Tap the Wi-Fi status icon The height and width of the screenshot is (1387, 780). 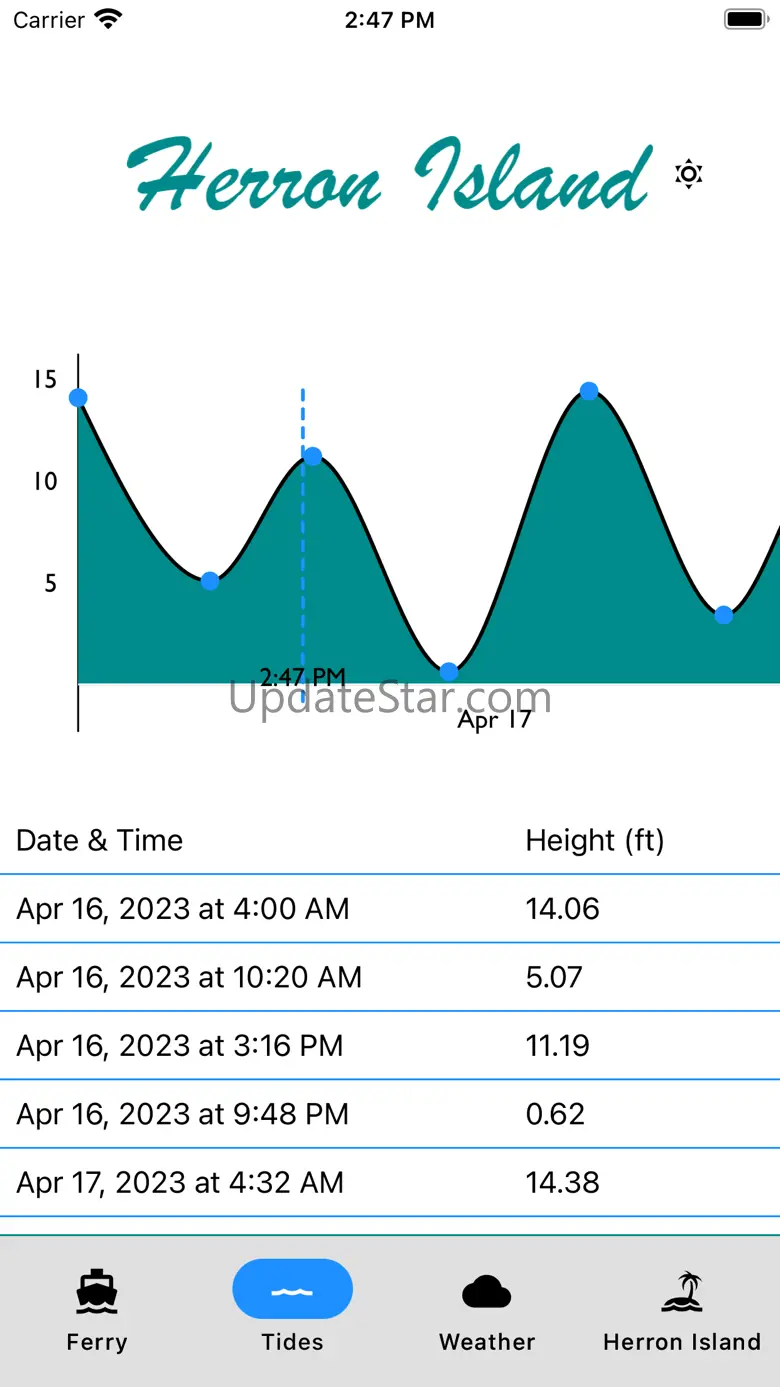(107, 19)
